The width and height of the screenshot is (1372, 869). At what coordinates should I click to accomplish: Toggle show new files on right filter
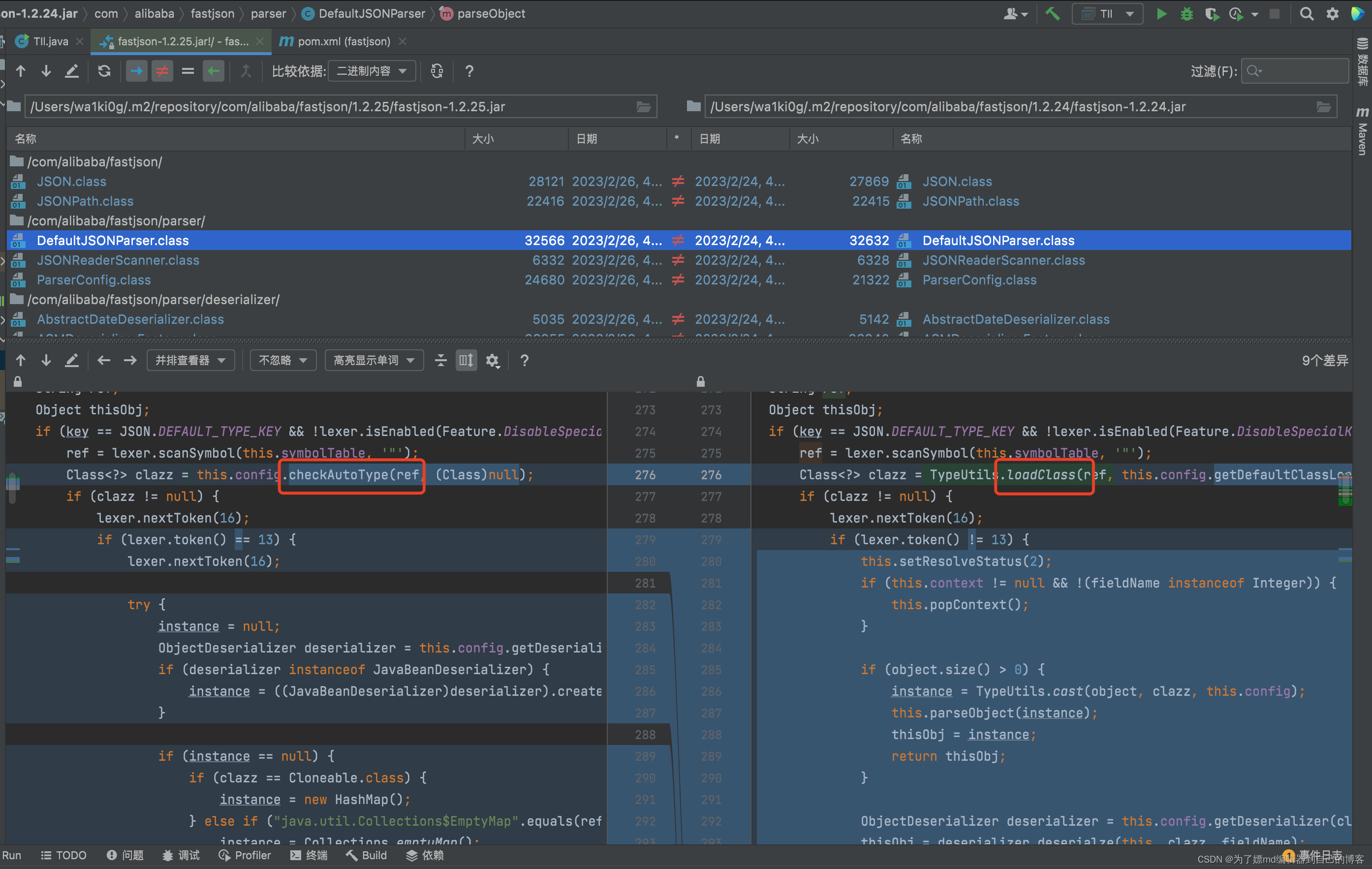click(x=214, y=71)
